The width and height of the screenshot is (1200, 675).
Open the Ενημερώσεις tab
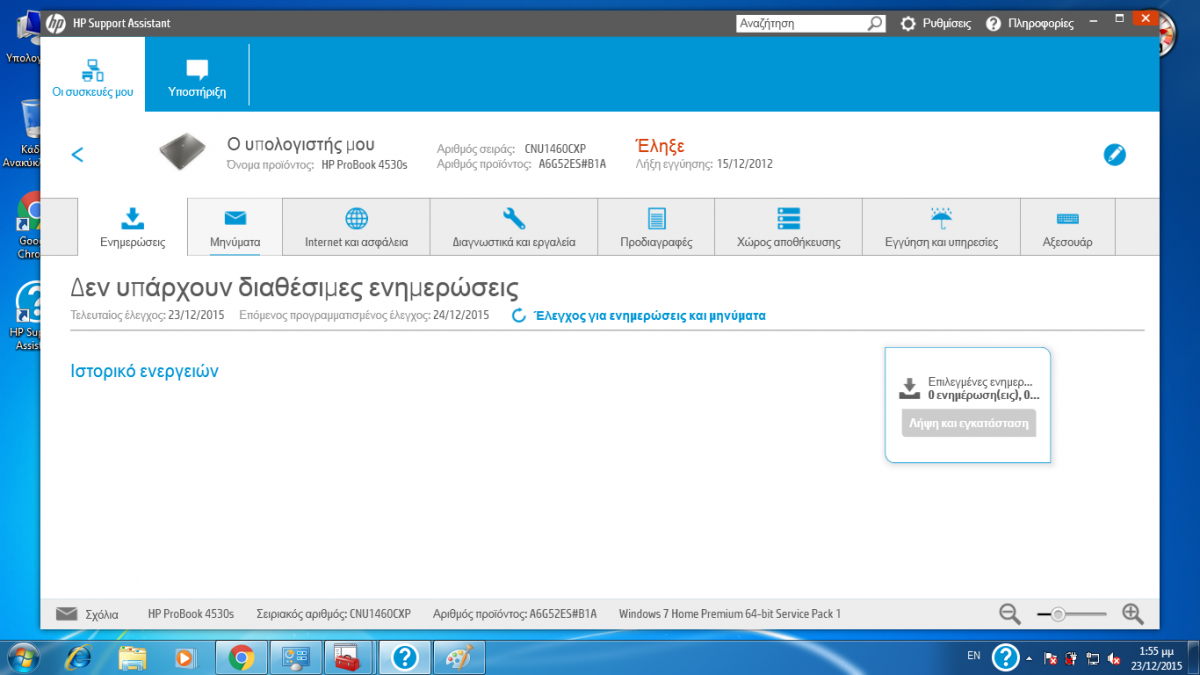point(133,227)
